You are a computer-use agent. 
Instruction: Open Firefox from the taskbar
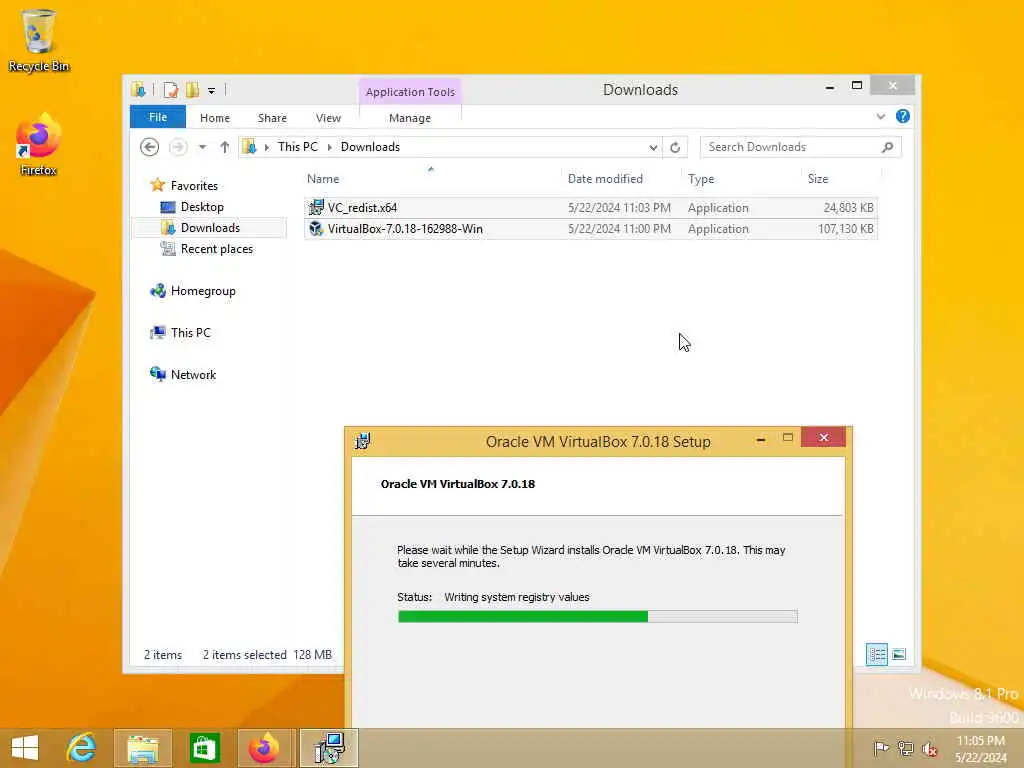(x=264, y=748)
